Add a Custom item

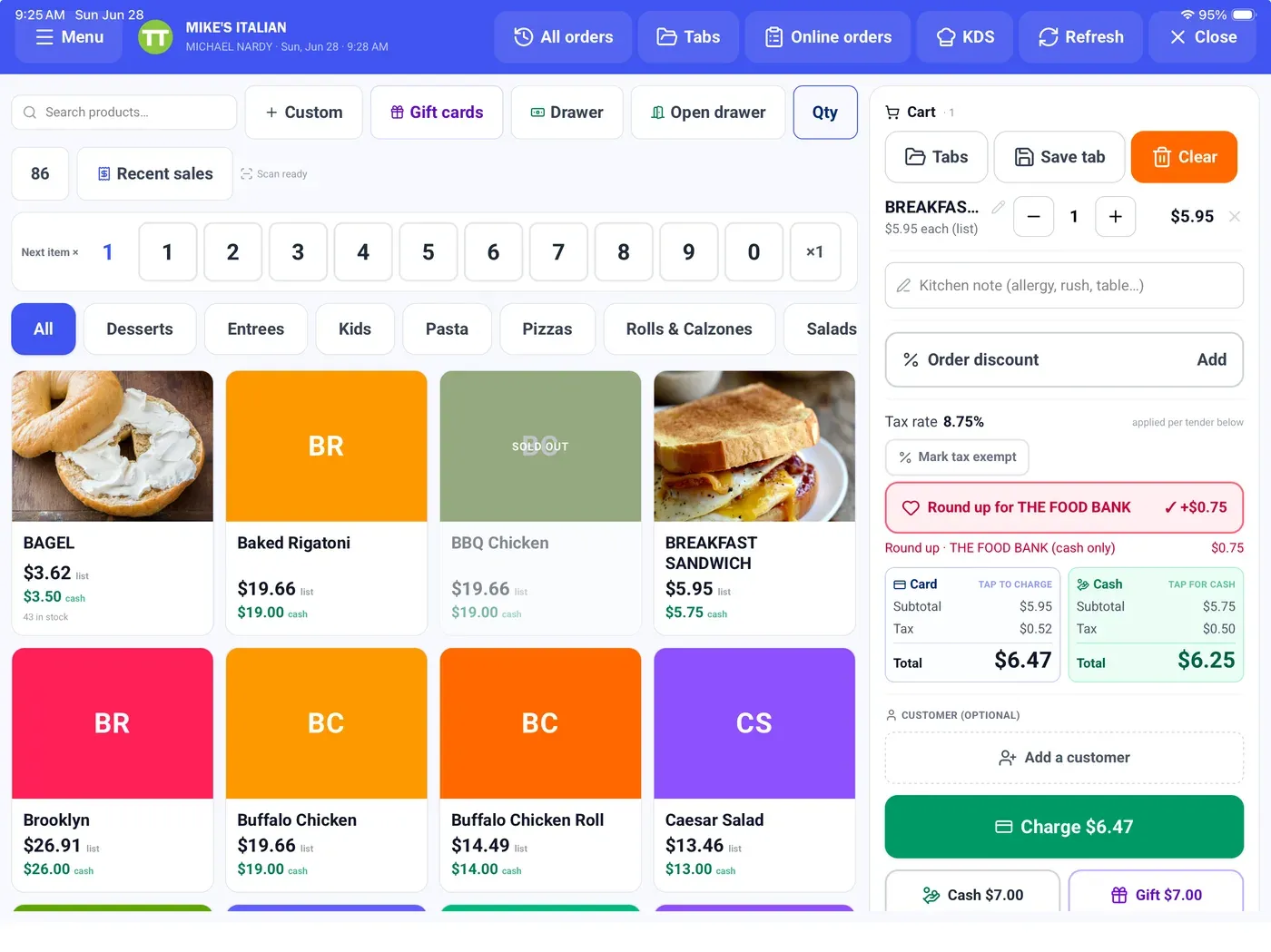(x=304, y=113)
